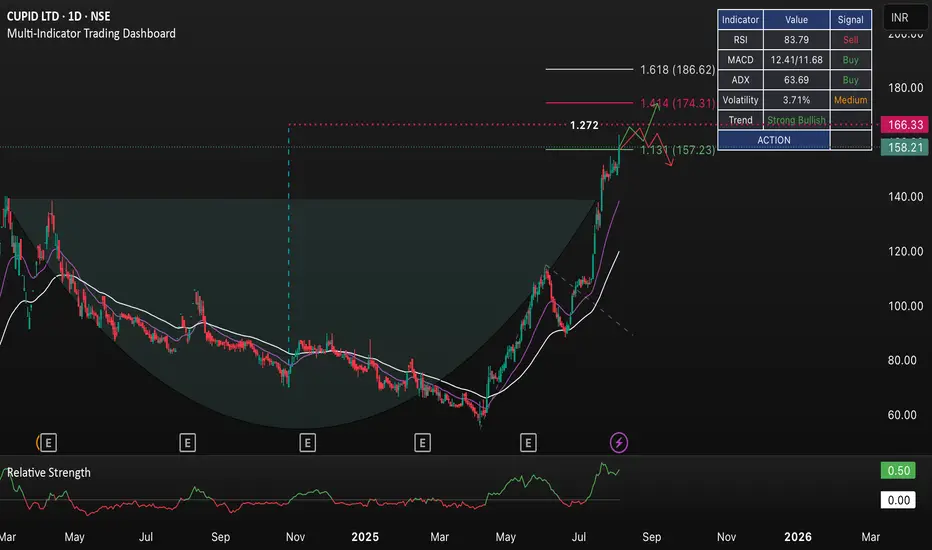
Task: Click the Value header cell in dashboard table
Action: tap(796, 20)
